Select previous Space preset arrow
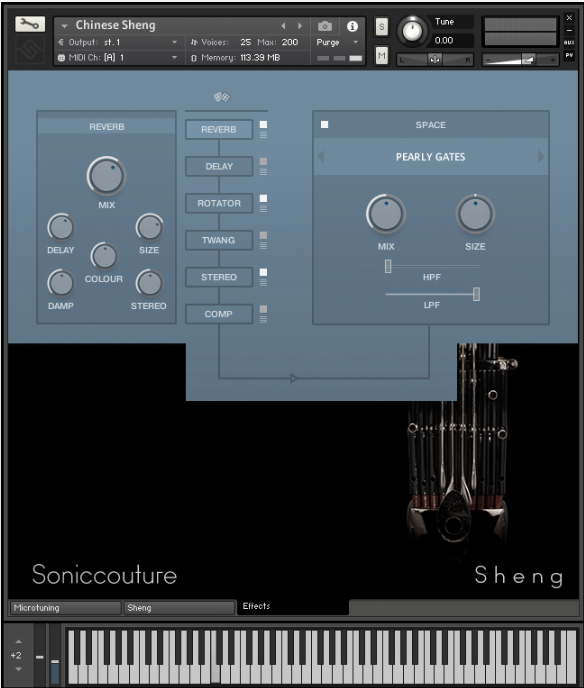The image size is (584, 688). click(321, 156)
